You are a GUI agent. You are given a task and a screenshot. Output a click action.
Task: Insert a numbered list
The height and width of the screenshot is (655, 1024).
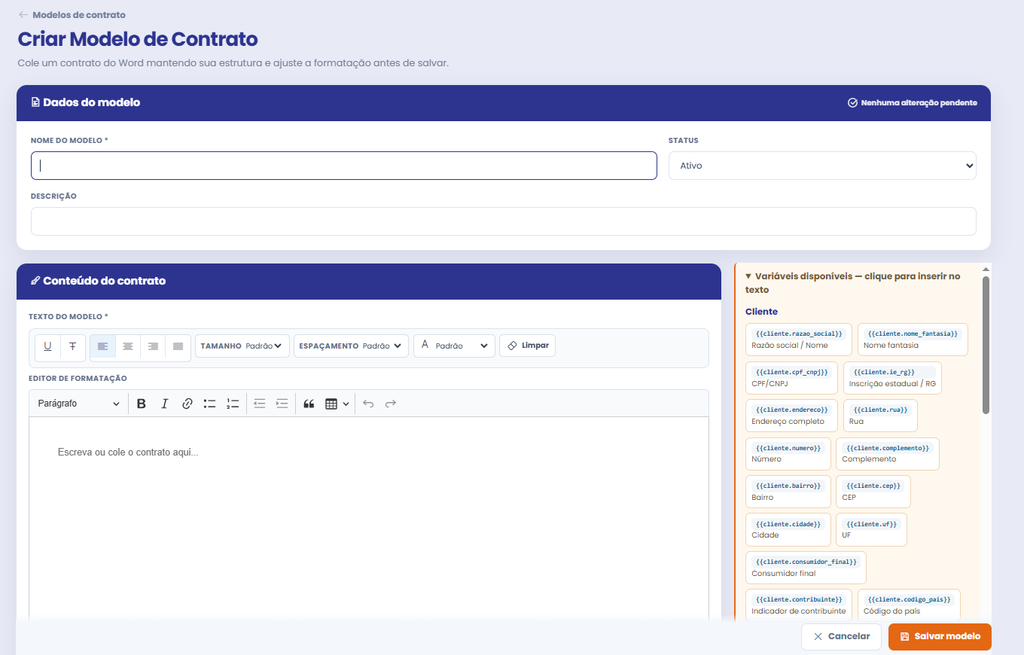click(232, 404)
